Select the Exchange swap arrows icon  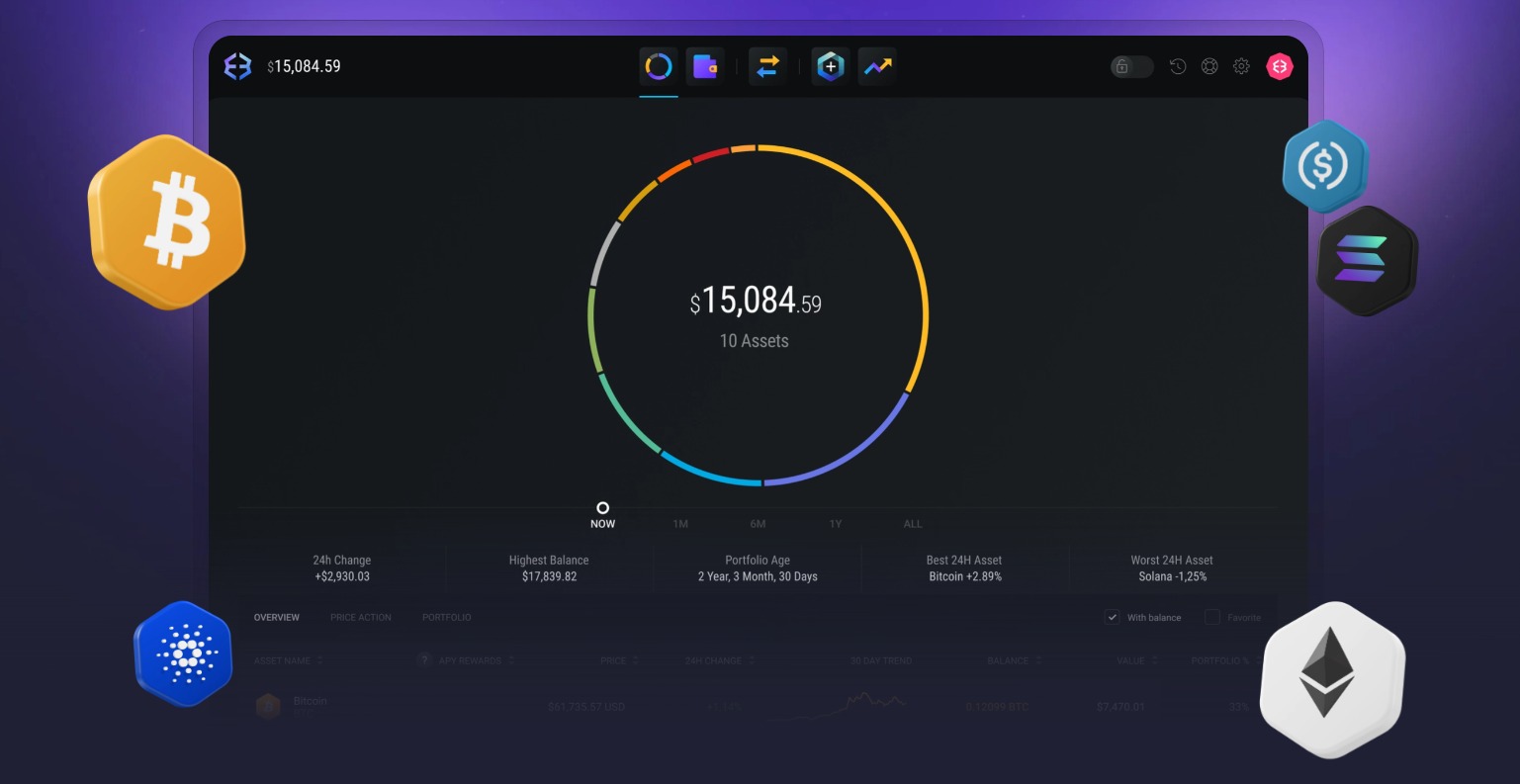click(x=767, y=65)
